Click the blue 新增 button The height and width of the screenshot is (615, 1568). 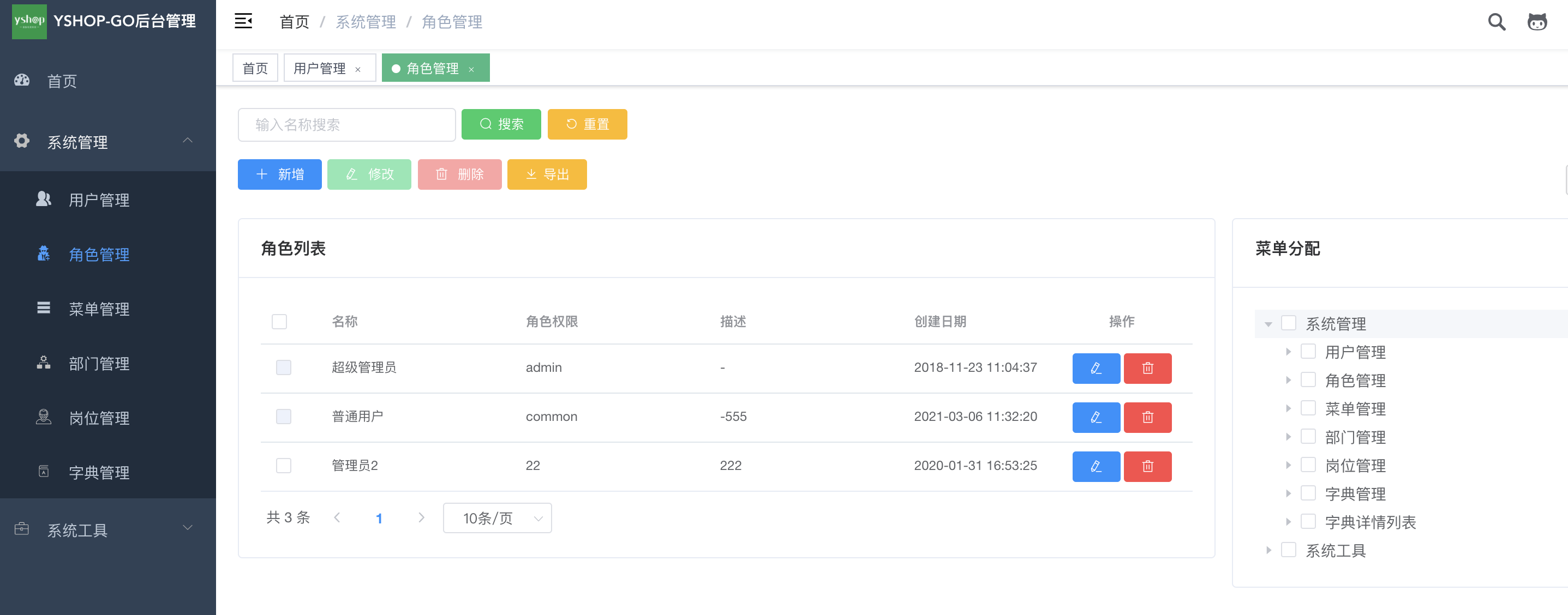279,174
